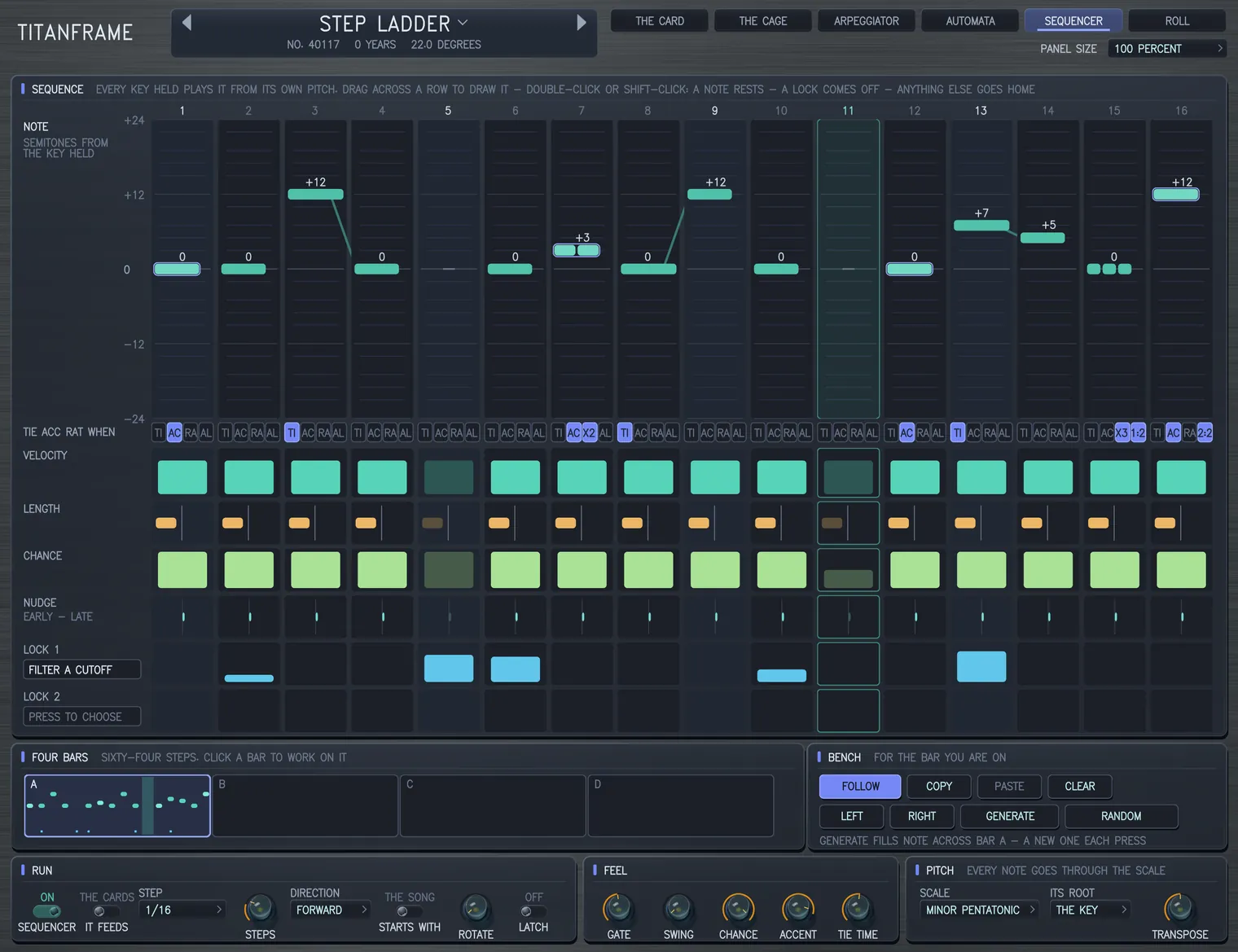Click the Generate button
Screen dimensions: 1238x952
pos(1010,816)
